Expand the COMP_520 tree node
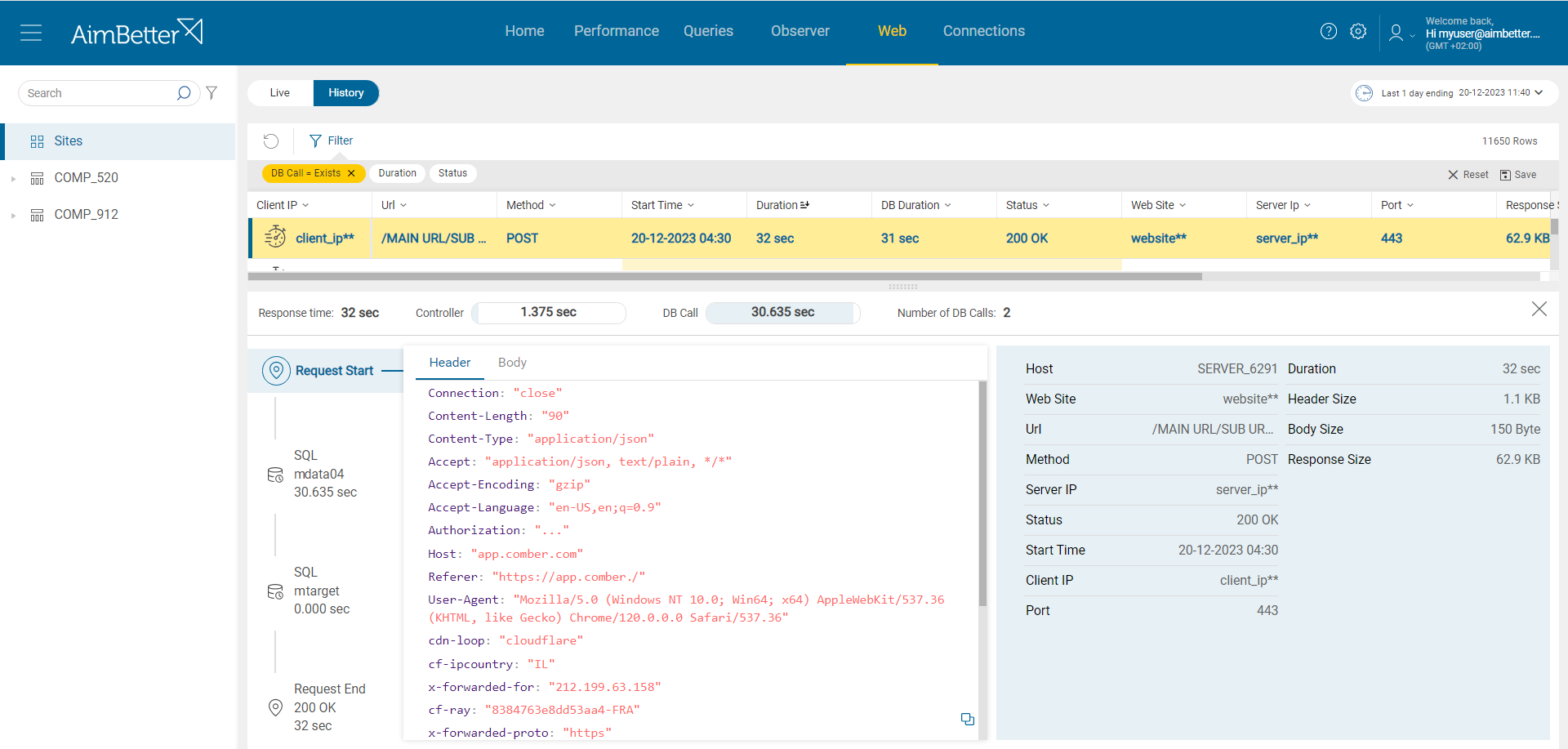 click(13, 178)
